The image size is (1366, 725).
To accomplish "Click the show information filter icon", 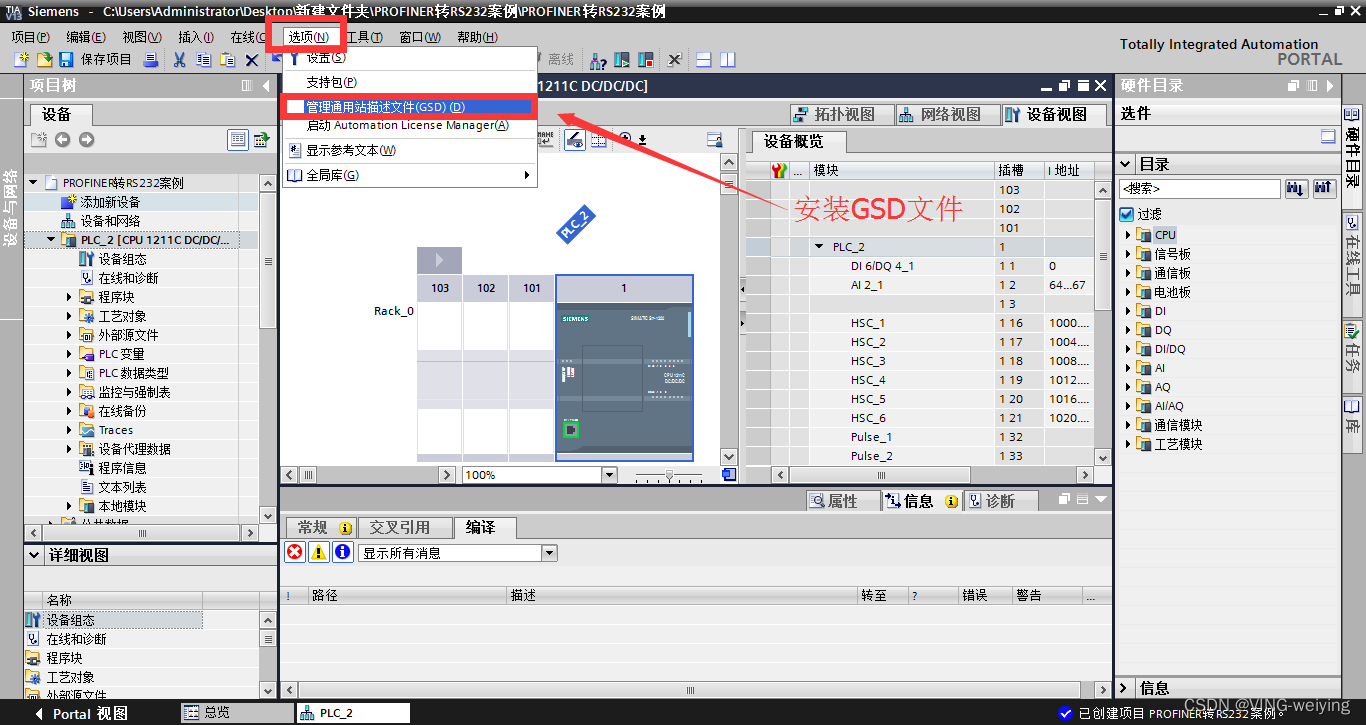I will point(342,552).
